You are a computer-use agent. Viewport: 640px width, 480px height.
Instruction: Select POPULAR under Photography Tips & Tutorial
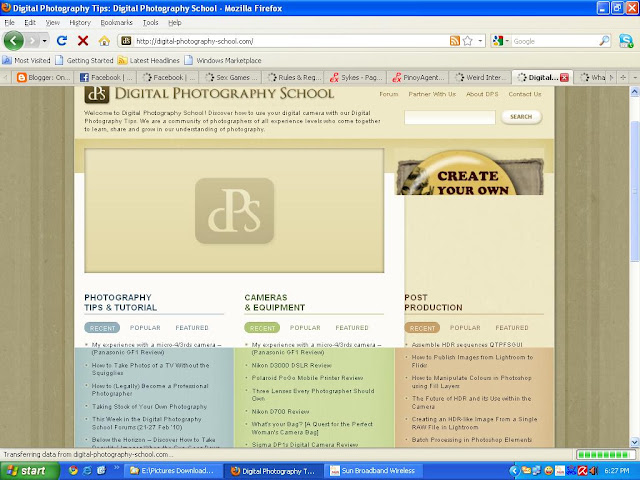click(145, 328)
